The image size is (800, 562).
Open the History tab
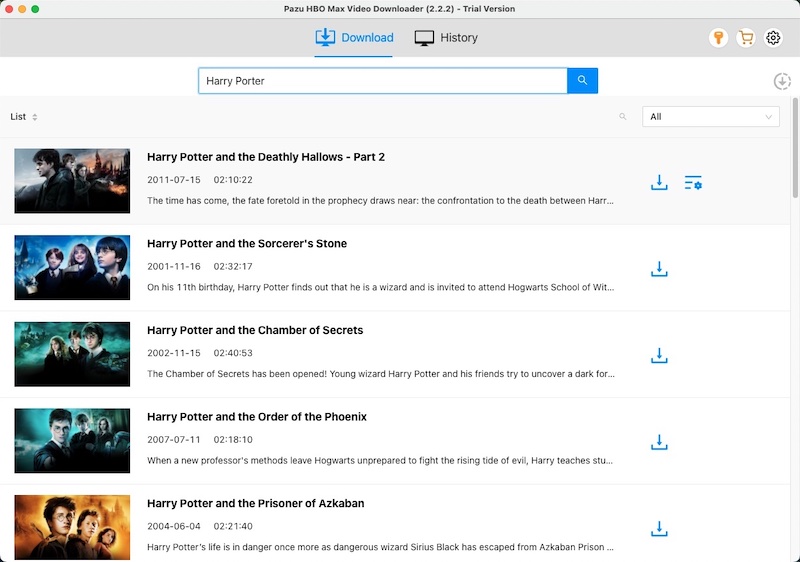(446, 38)
